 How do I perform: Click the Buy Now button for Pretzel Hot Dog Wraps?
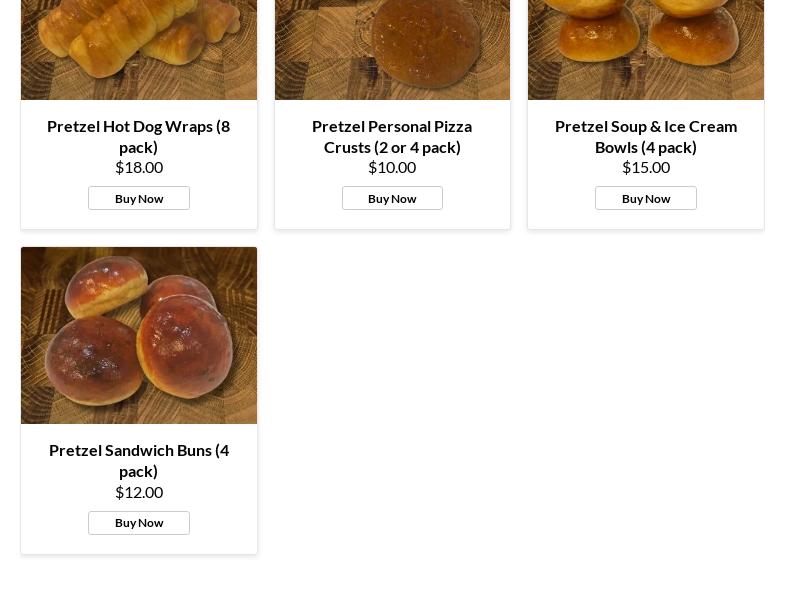[x=139, y=198]
